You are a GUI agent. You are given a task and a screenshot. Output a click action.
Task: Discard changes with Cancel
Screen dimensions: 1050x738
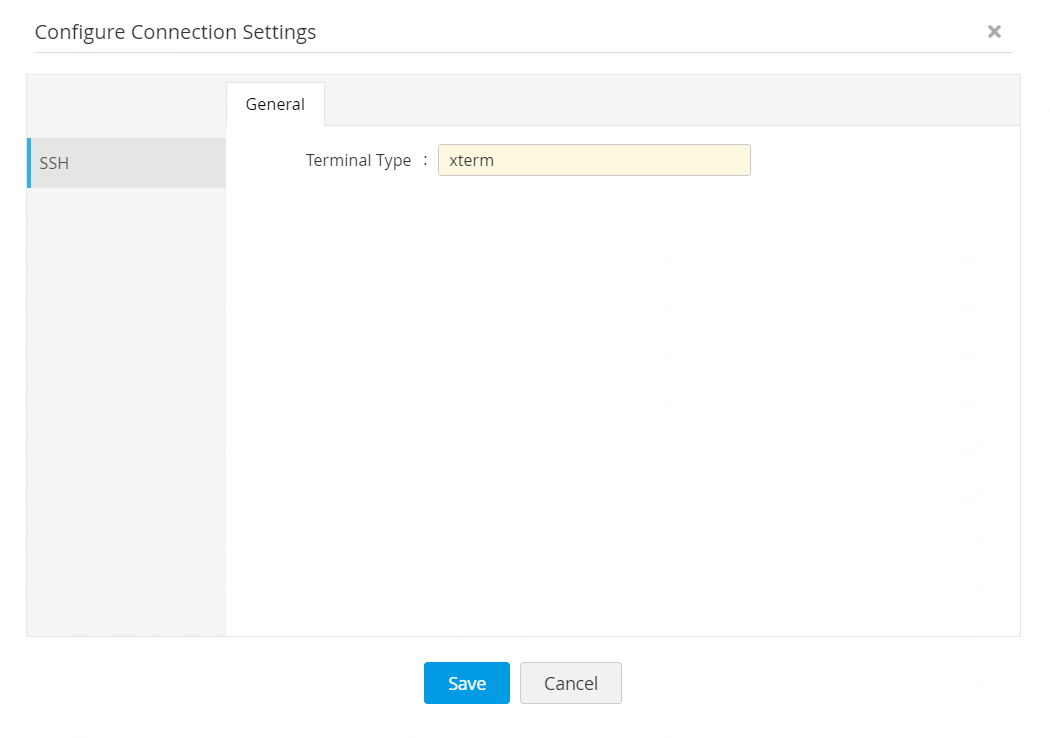pyautogui.click(x=570, y=683)
